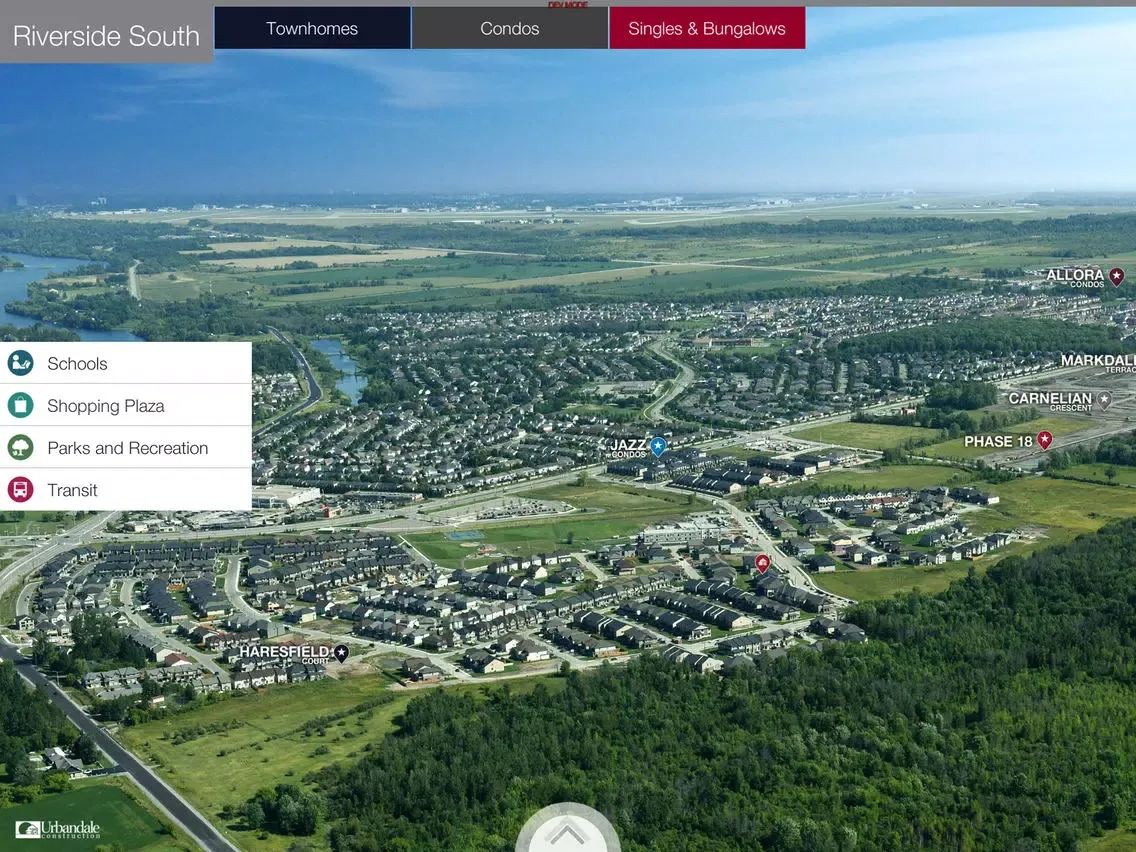Tap the red home pin marker

point(762,563)
